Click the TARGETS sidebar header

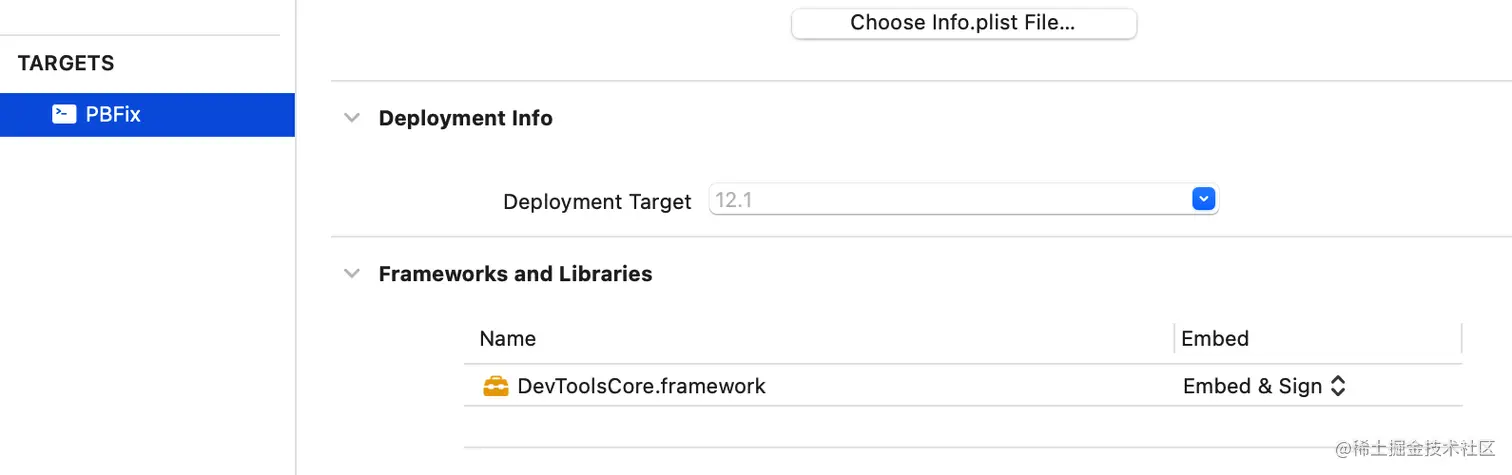66,63
